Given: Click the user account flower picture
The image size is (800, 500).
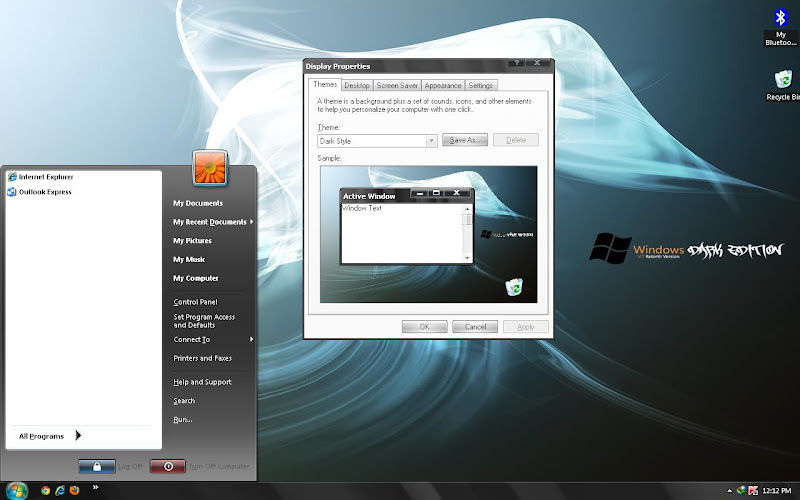Looking at the screenshot, I should coord(210,168).
